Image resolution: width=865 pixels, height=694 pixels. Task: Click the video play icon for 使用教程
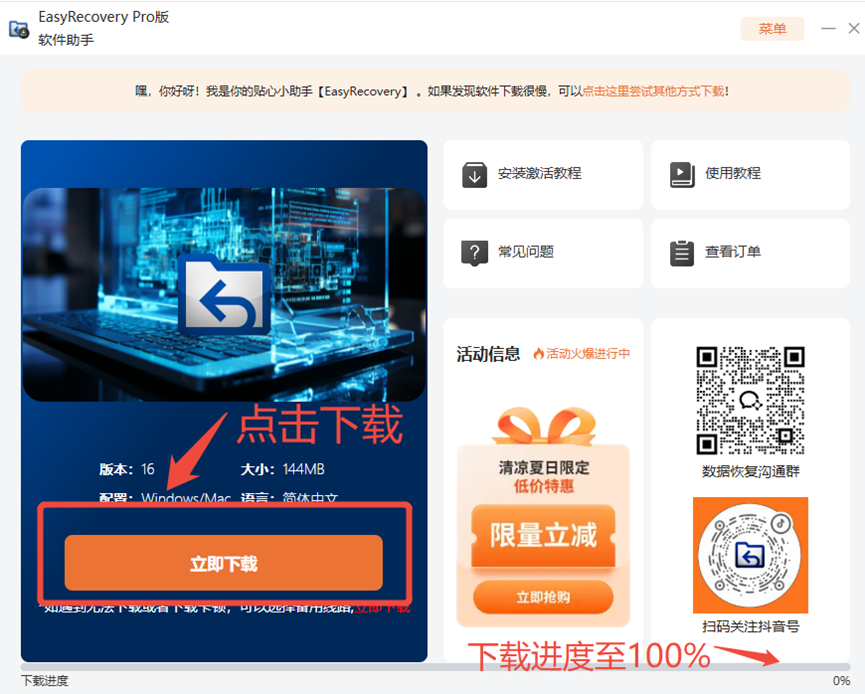682,174
